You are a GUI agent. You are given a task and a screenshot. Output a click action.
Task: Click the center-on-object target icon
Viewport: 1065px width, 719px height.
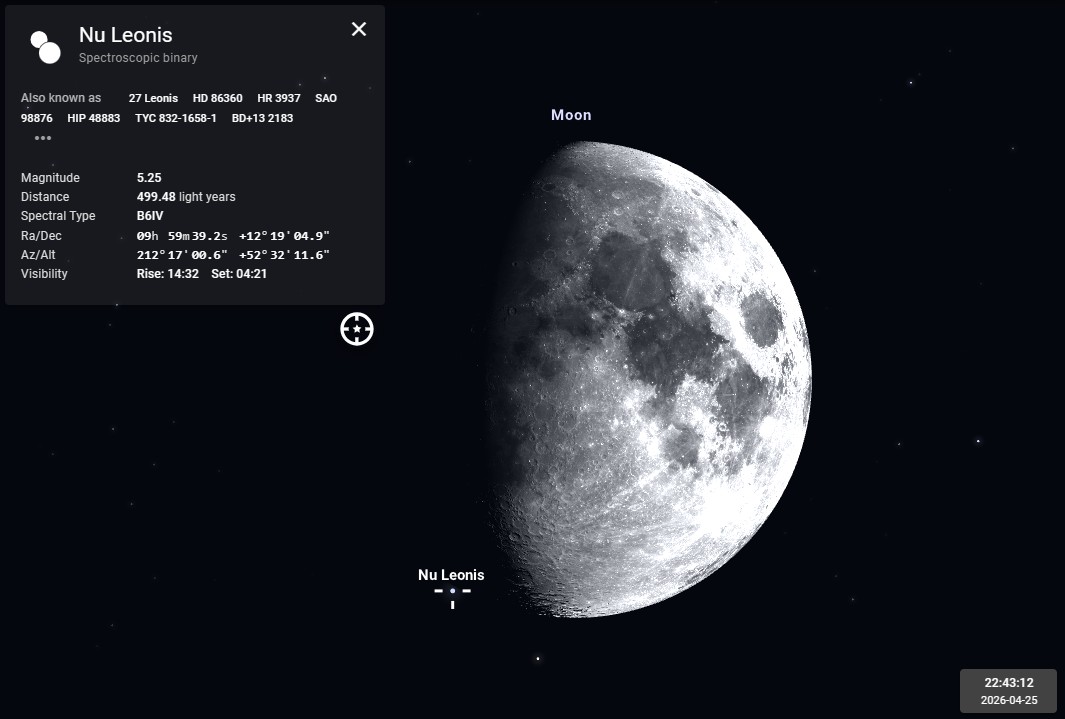pyautogui.click(x=357, y=328)
